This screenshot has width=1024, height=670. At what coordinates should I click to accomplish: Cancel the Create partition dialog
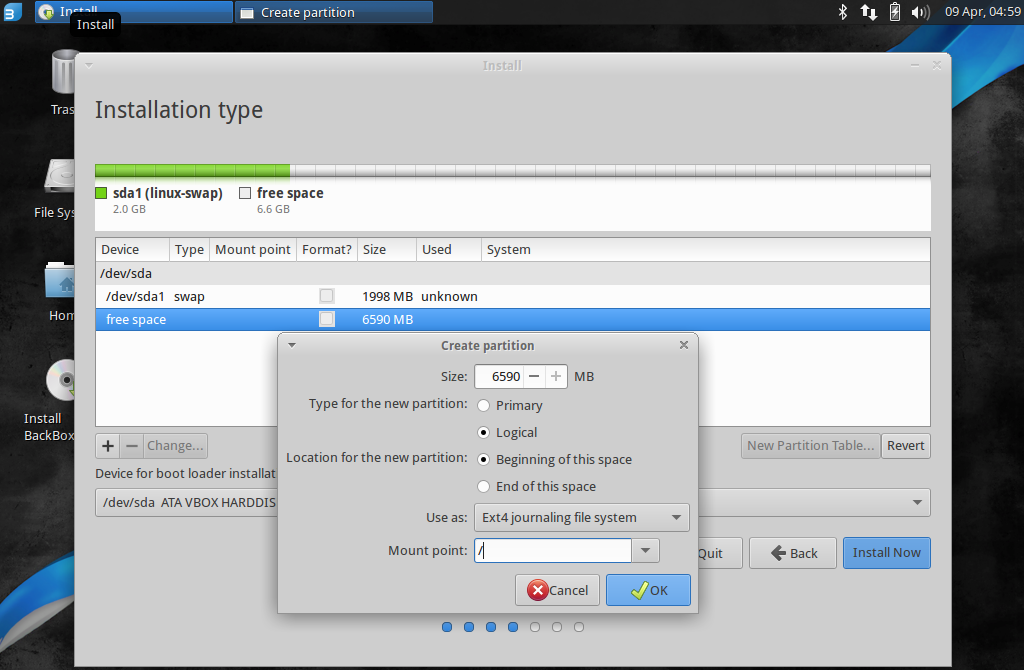(557, 590)
